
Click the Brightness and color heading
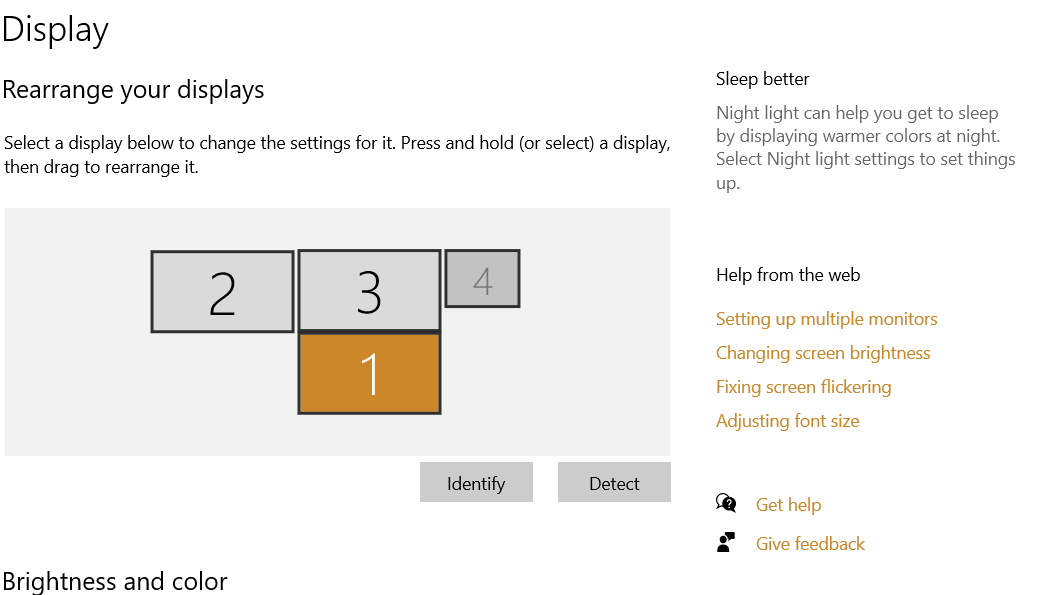115,581
